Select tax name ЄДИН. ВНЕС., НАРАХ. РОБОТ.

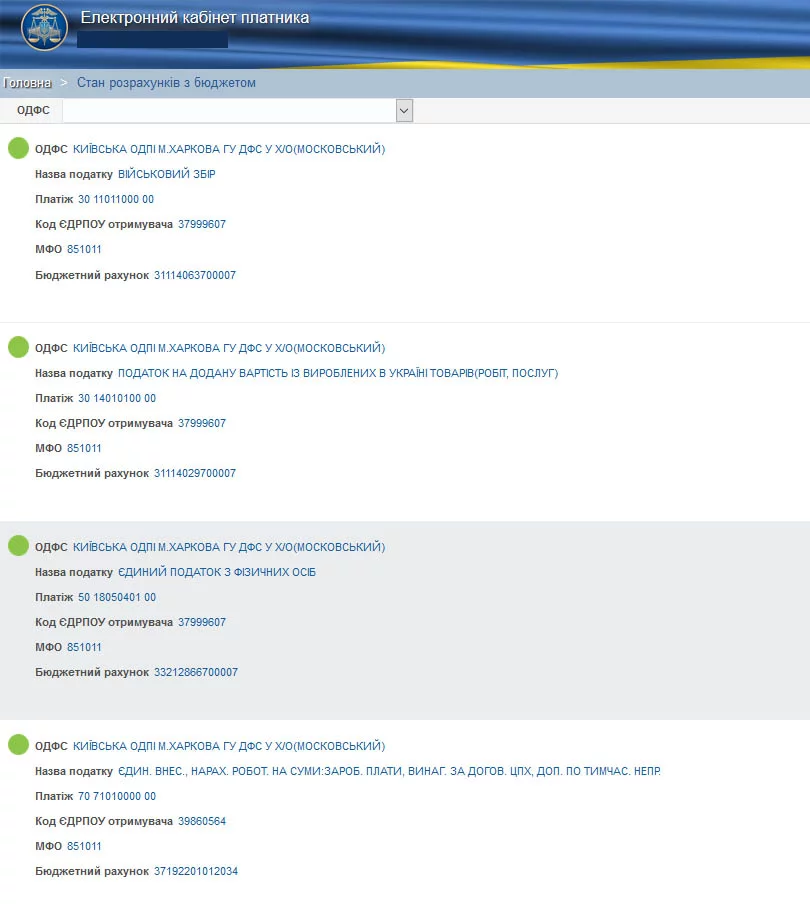389,771
